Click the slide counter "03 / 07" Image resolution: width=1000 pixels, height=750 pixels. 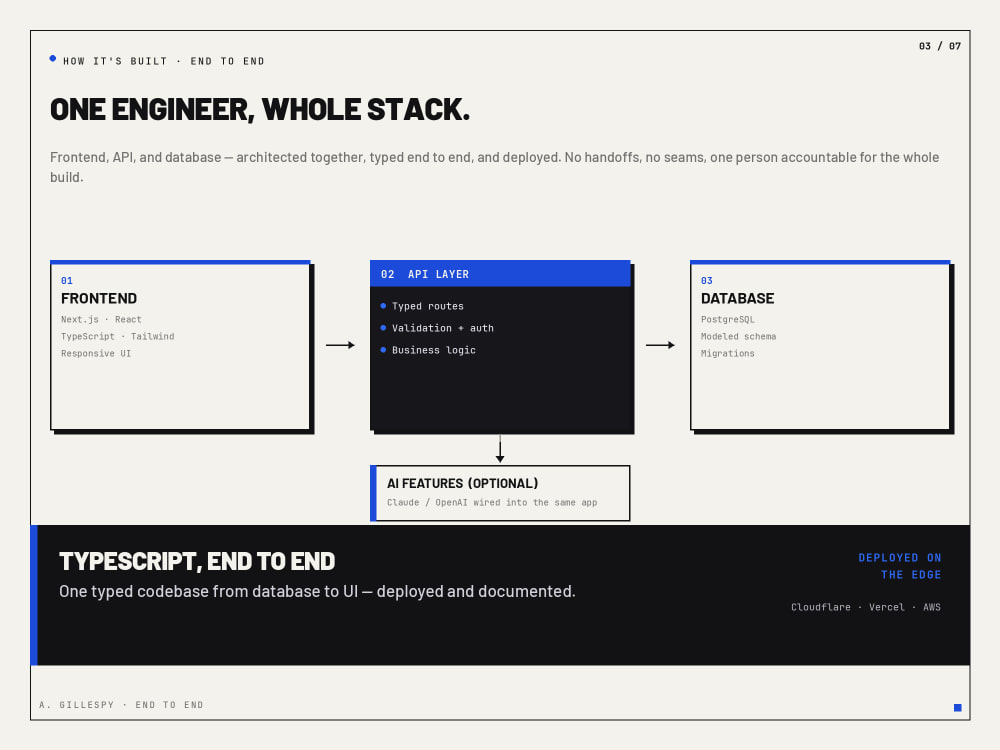(939, 46)
